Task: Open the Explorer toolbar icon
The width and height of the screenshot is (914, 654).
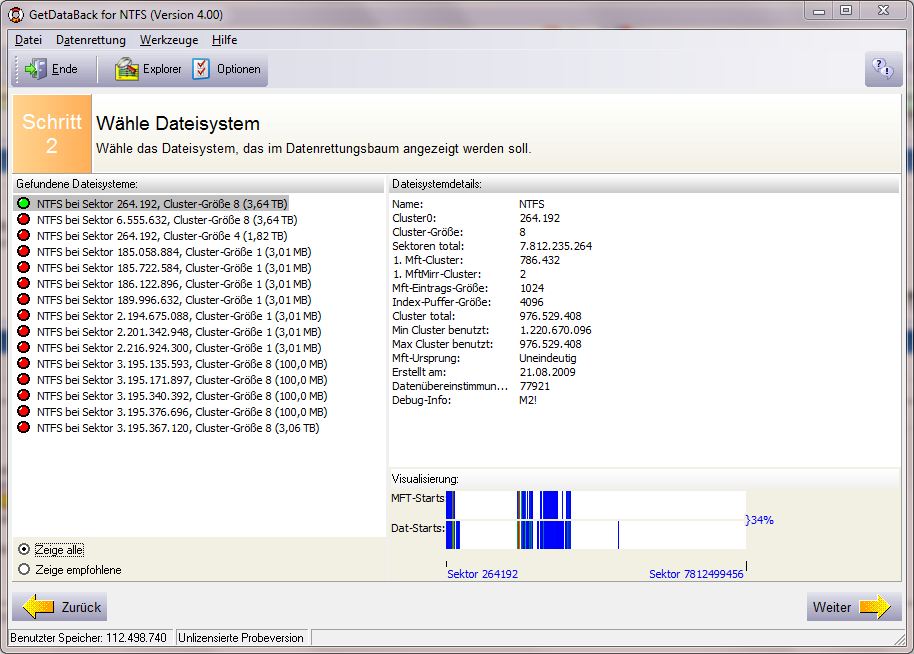Action: tap(126, 69)
